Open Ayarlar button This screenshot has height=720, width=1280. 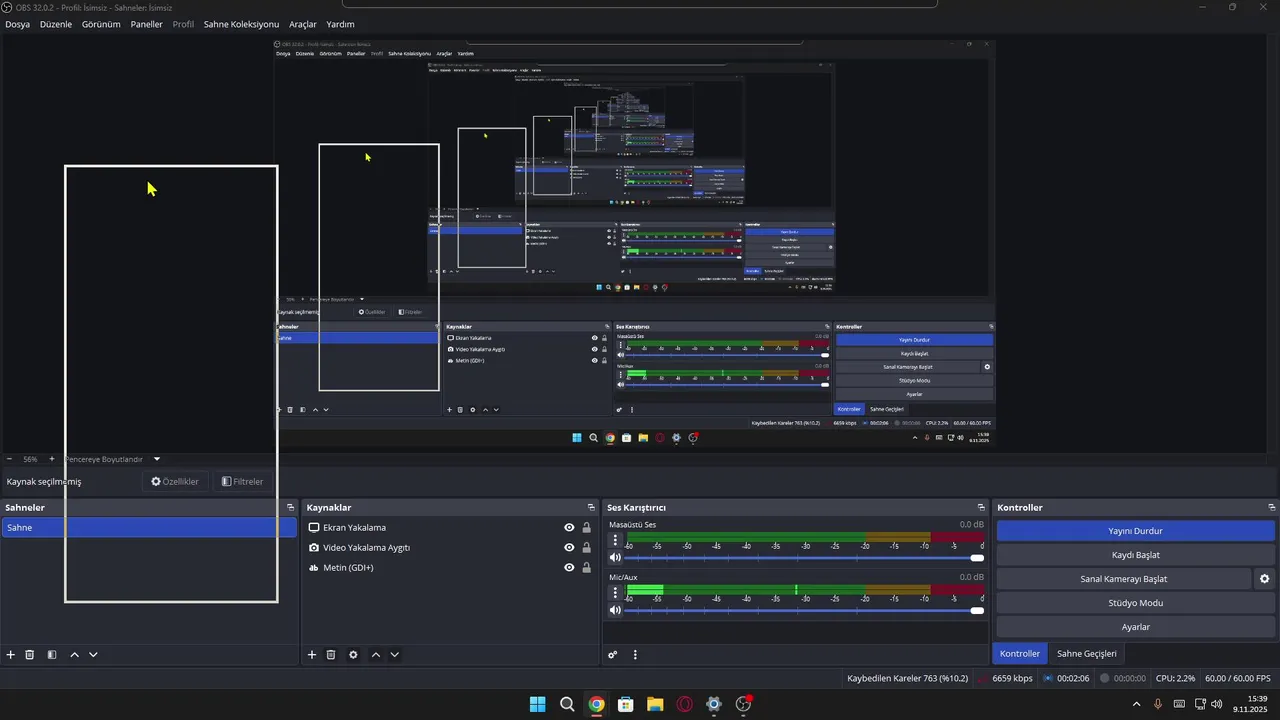tap(1136, 627)
